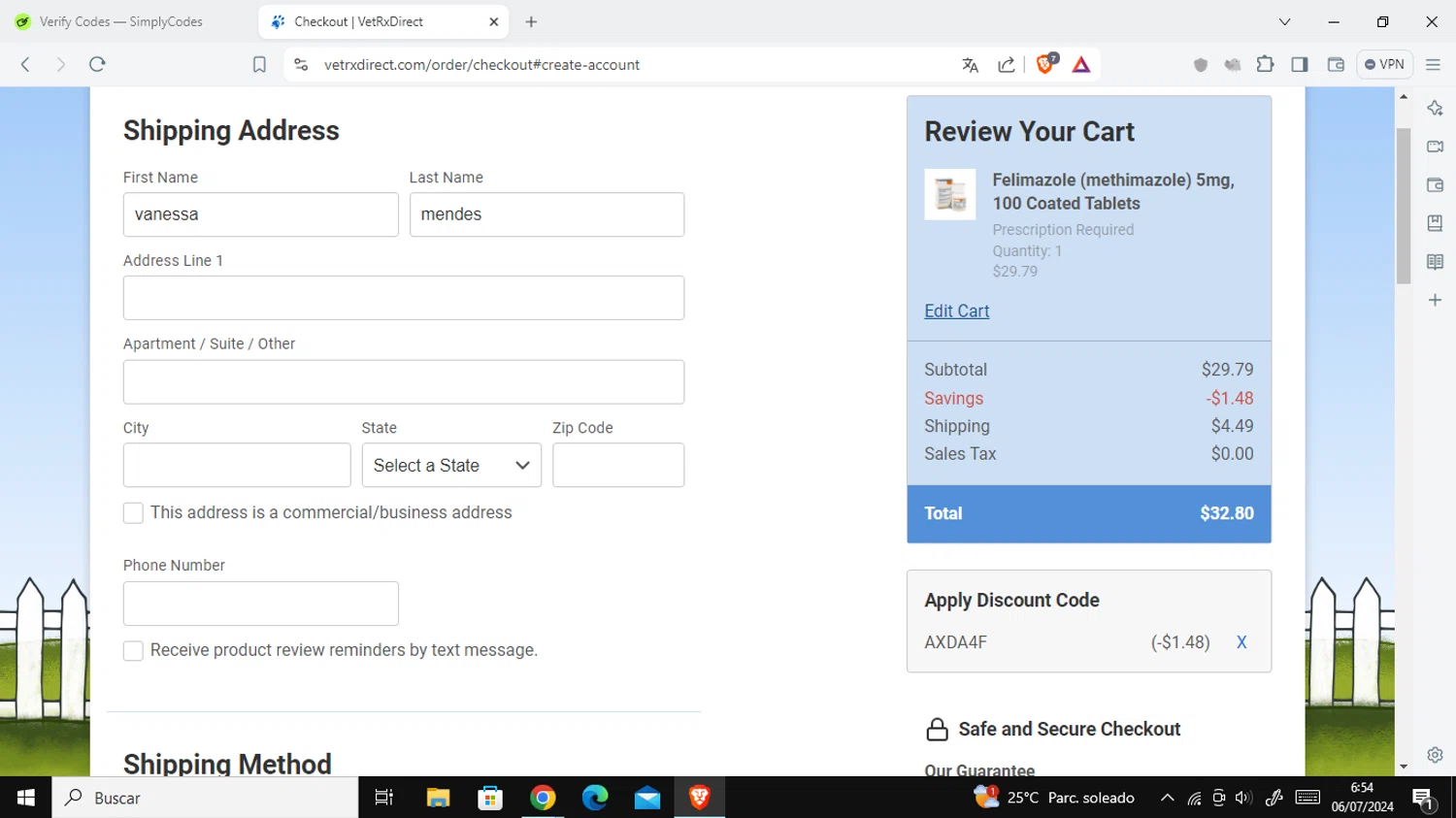Screen dimensions: 1456x818
Task: Open Google Chrome from the taskbar
Action: pos(543,798)
